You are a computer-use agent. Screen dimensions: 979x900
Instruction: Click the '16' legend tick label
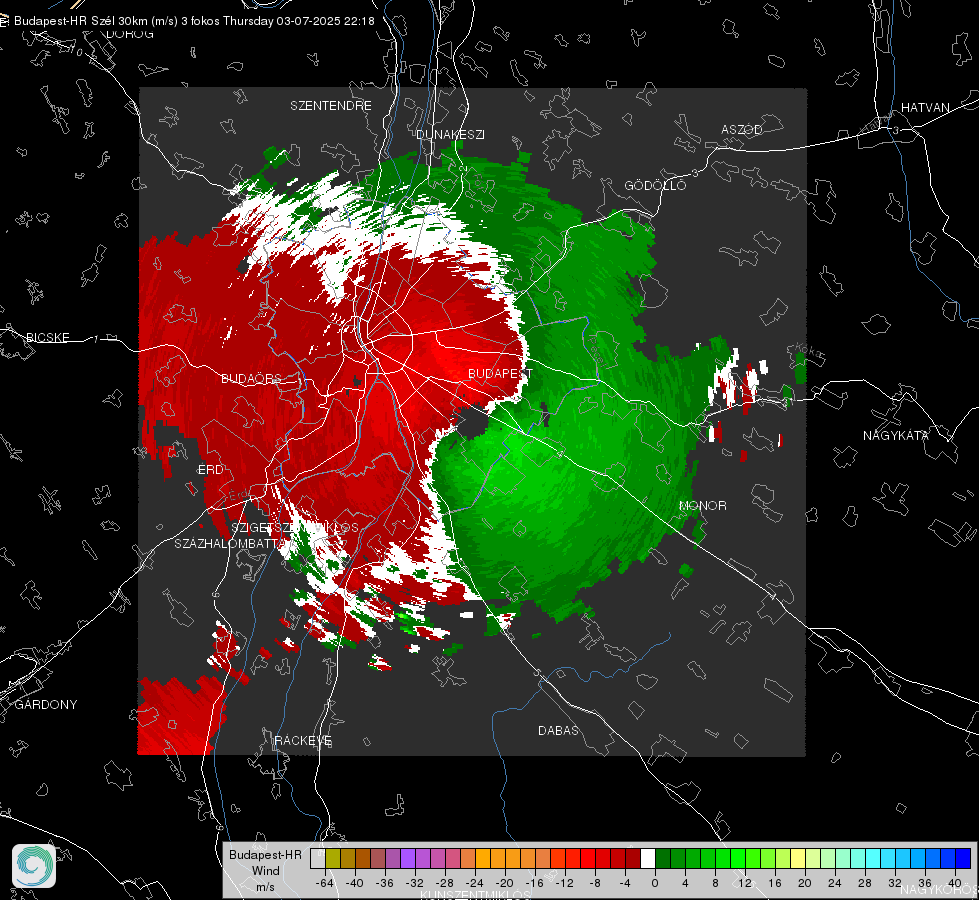click(x=775, y=883)
